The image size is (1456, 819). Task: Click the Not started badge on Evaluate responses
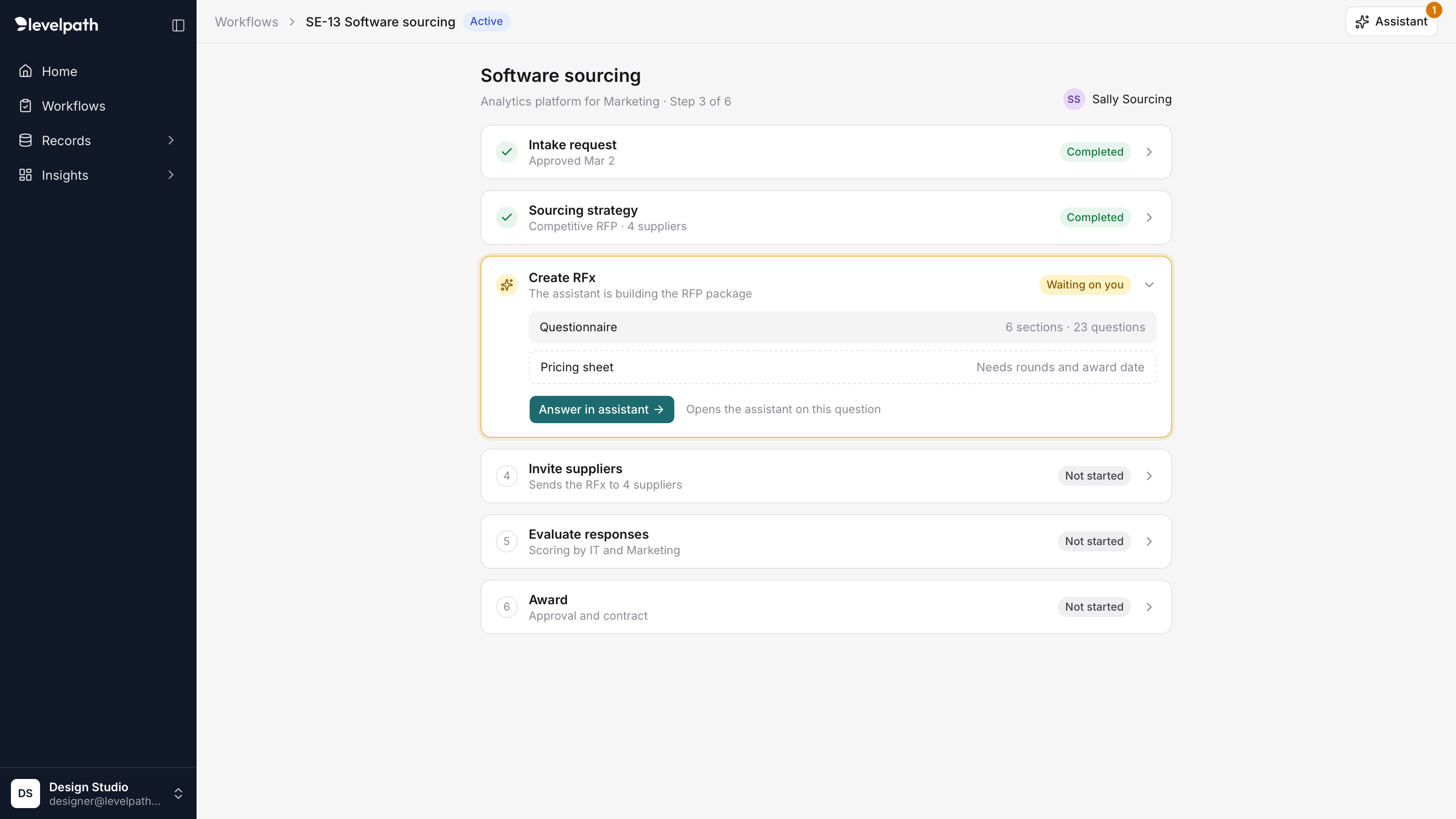pos(1094,541)
